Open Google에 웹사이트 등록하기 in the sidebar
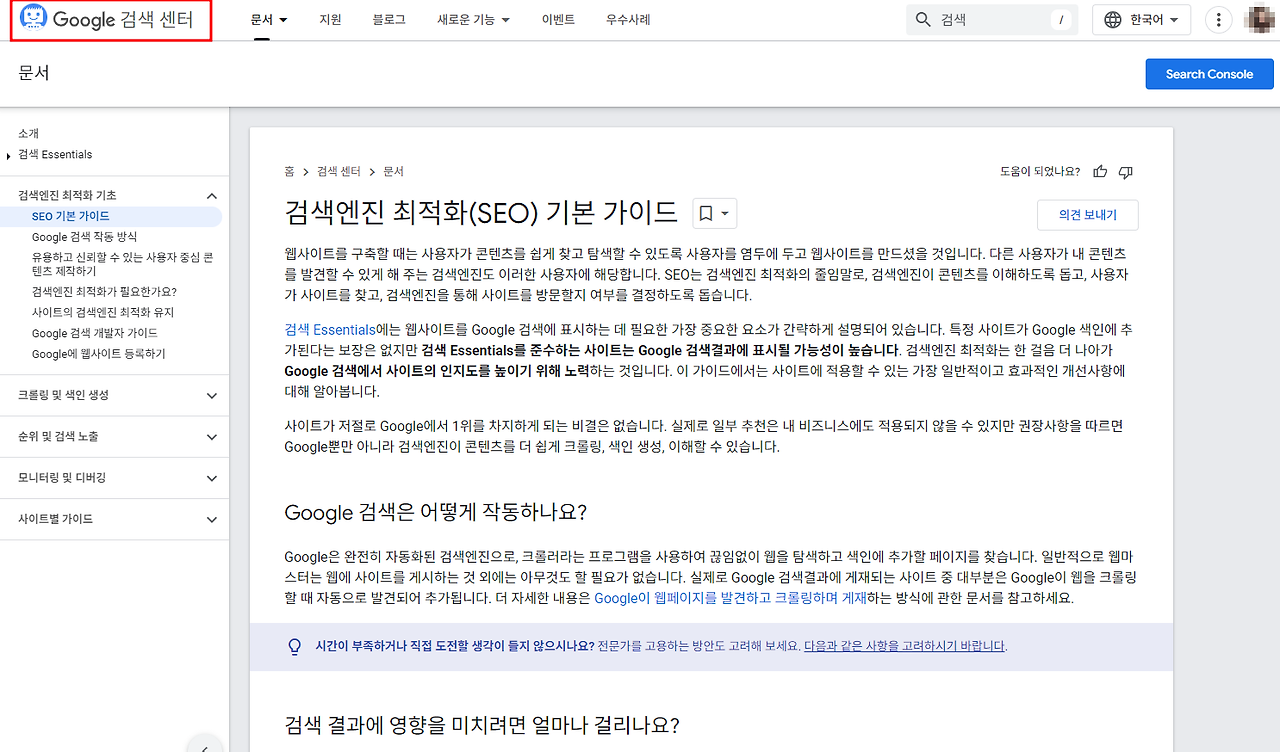 [99, 354]
